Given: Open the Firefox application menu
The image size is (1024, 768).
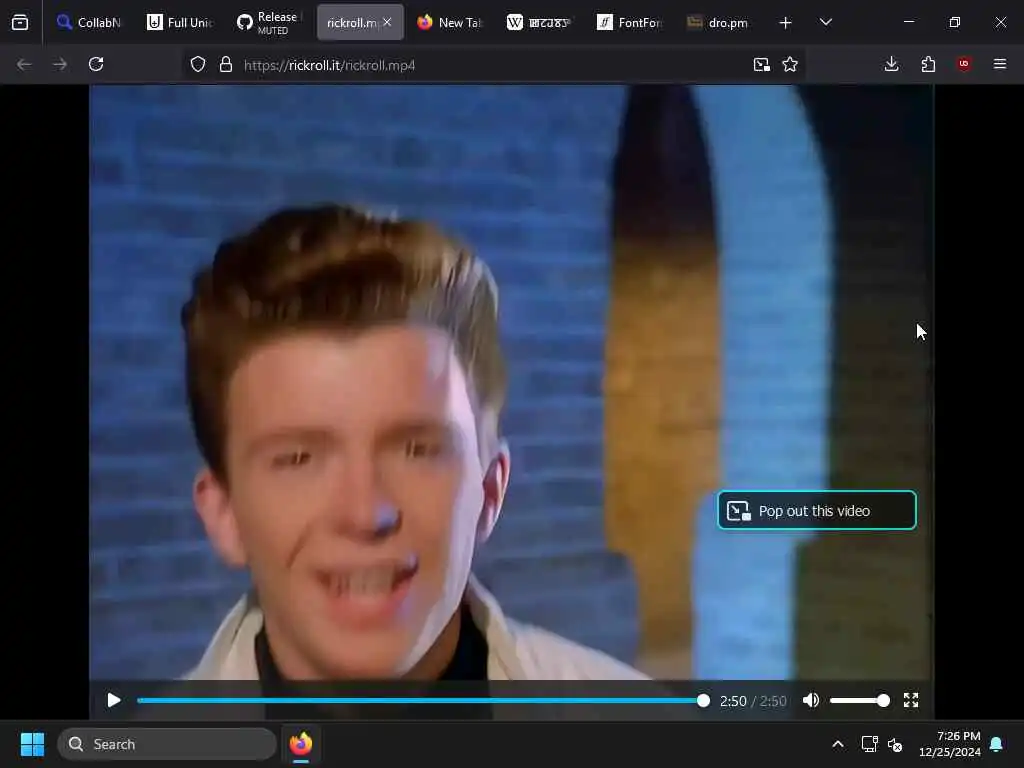Looking at the screenshot, I should [1000, 64].
